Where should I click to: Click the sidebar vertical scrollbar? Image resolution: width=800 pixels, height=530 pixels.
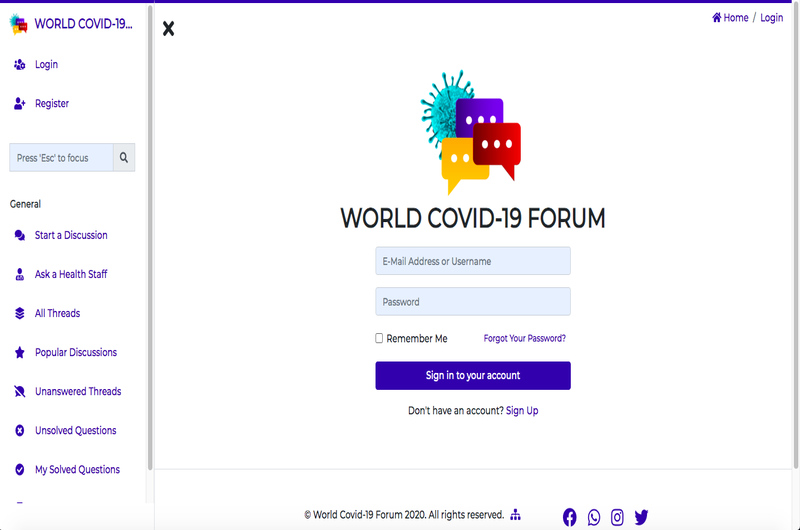[150, 240]
